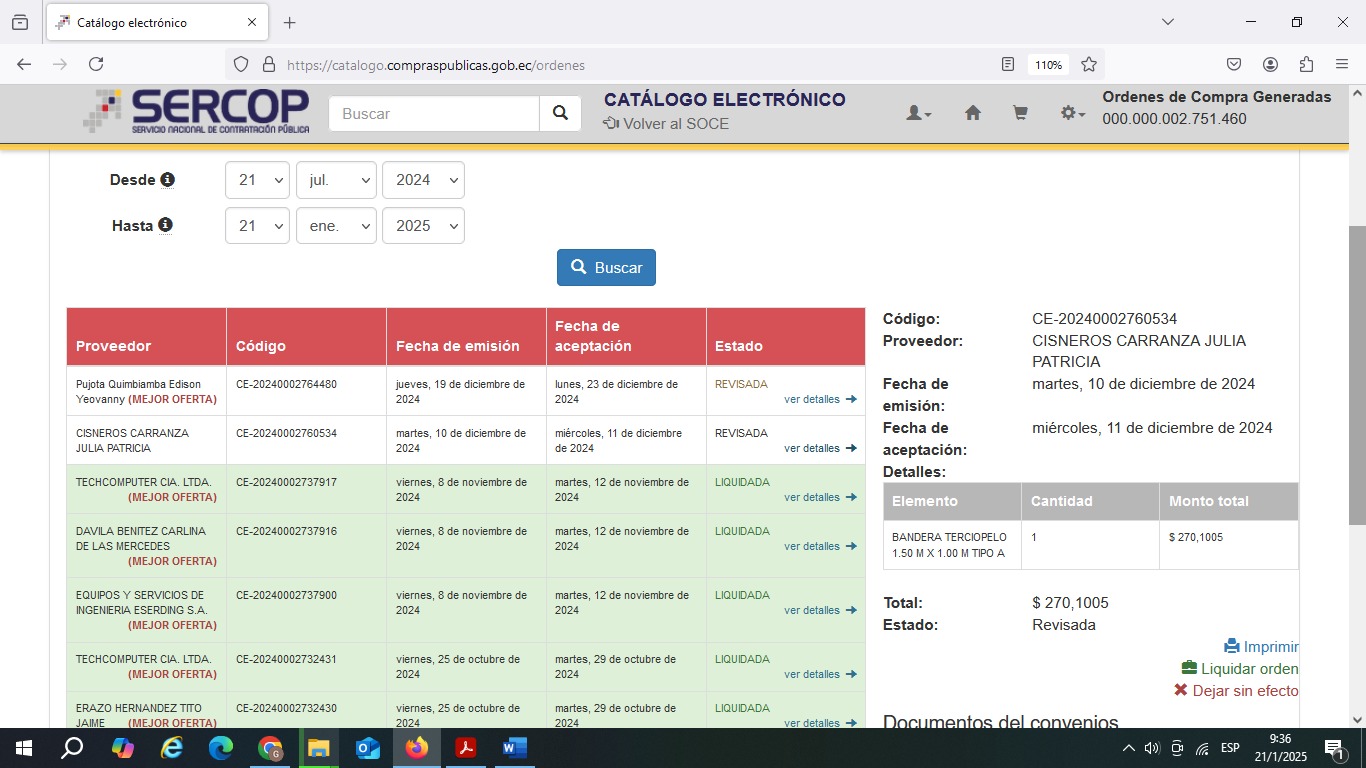Click the info icon next to Desde
The image size is (1366, 768).
[x=167, y=180]
